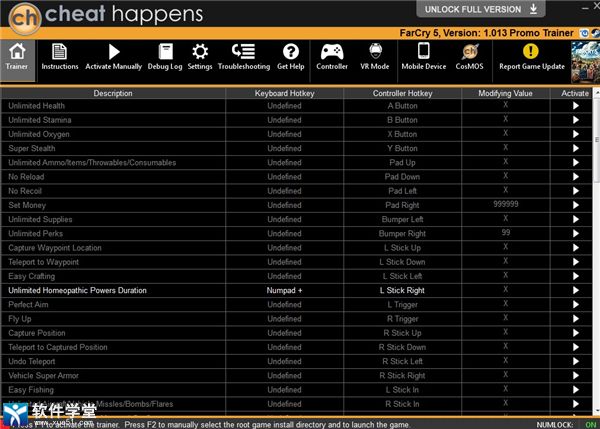This screenshot has width=600, height=429.
Task: Open Controller configuration
Action: coord(332,57)
